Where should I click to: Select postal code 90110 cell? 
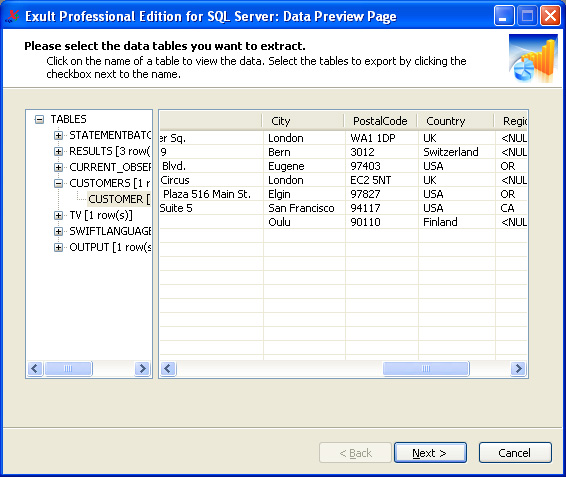tap(382, 222)
